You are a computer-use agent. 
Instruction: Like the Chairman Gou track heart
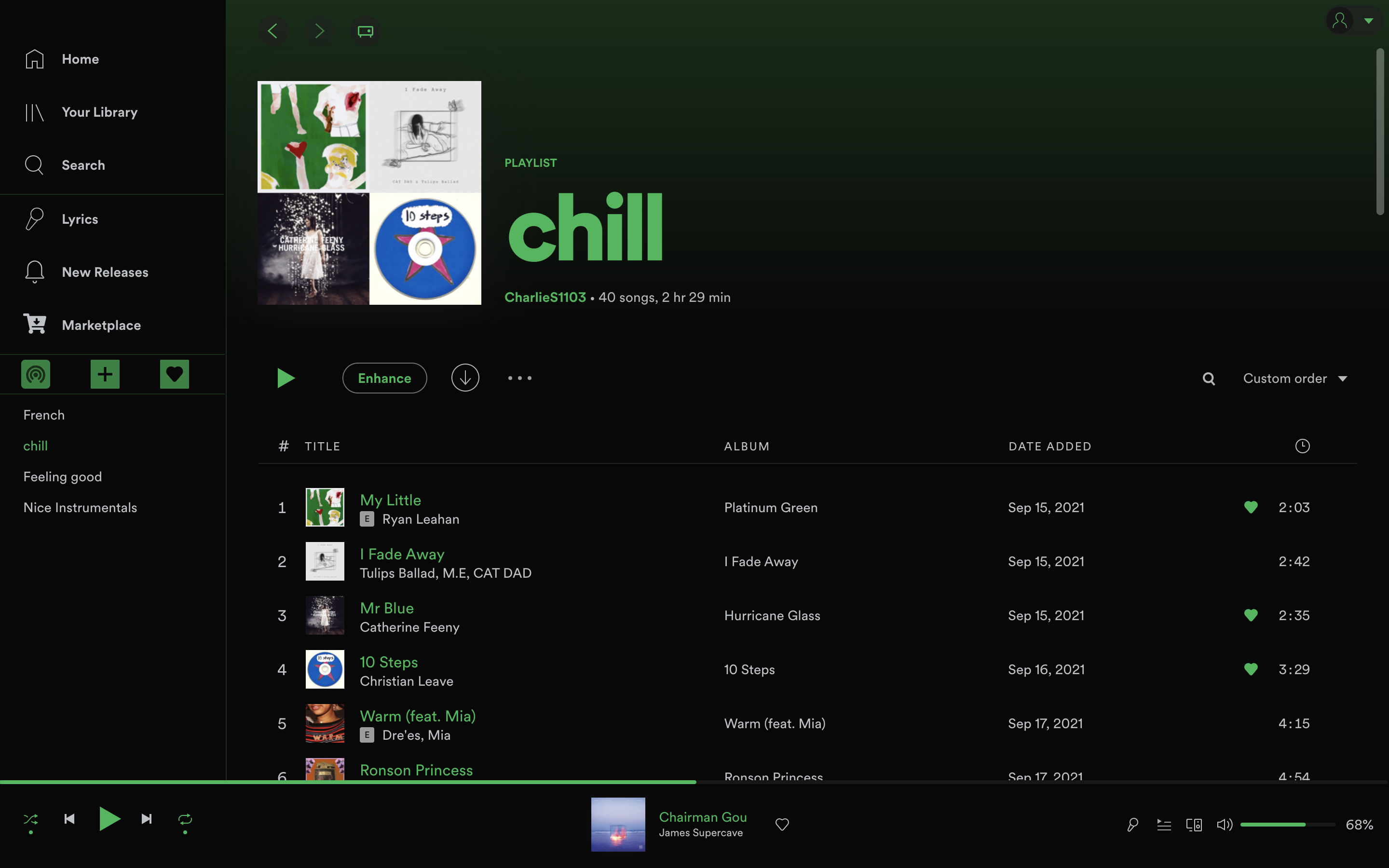click(782, 825)
